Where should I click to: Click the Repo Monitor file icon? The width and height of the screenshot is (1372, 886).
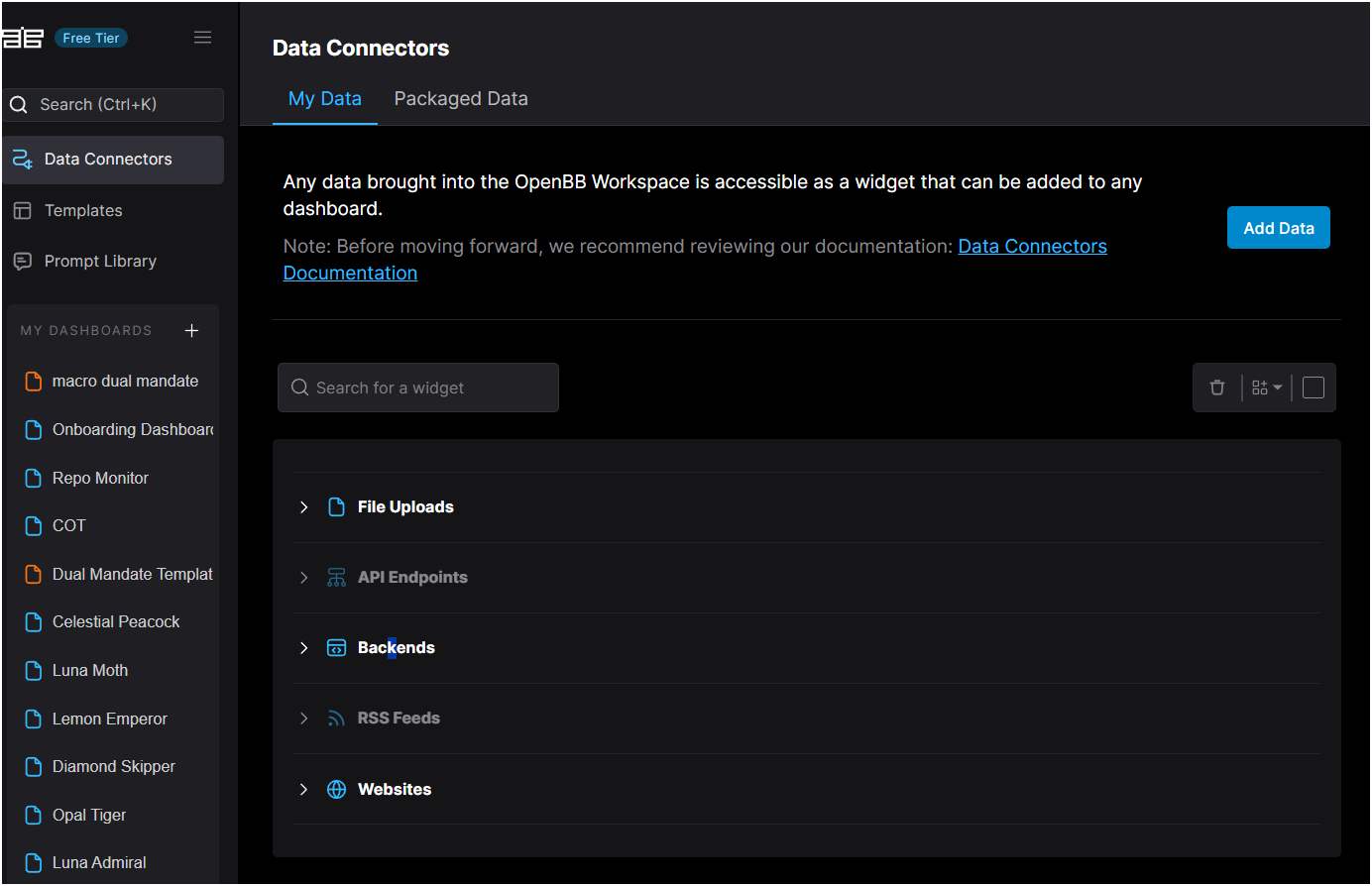(x=33, y=478)
